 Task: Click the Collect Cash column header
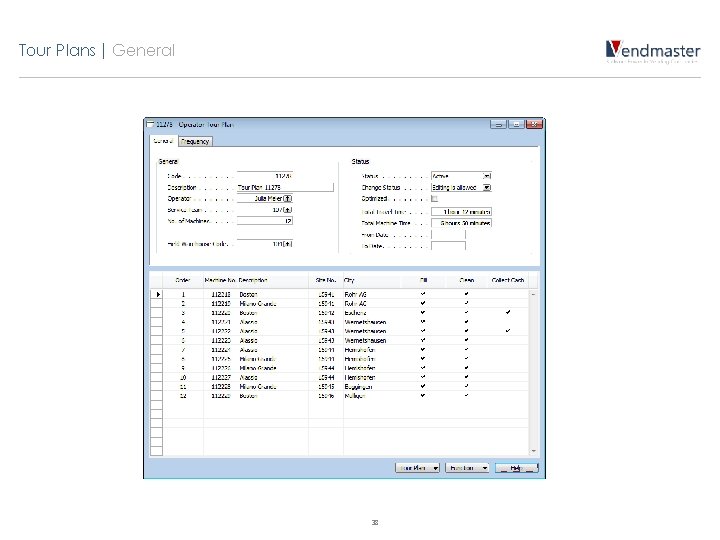click(x=508, y=280)
